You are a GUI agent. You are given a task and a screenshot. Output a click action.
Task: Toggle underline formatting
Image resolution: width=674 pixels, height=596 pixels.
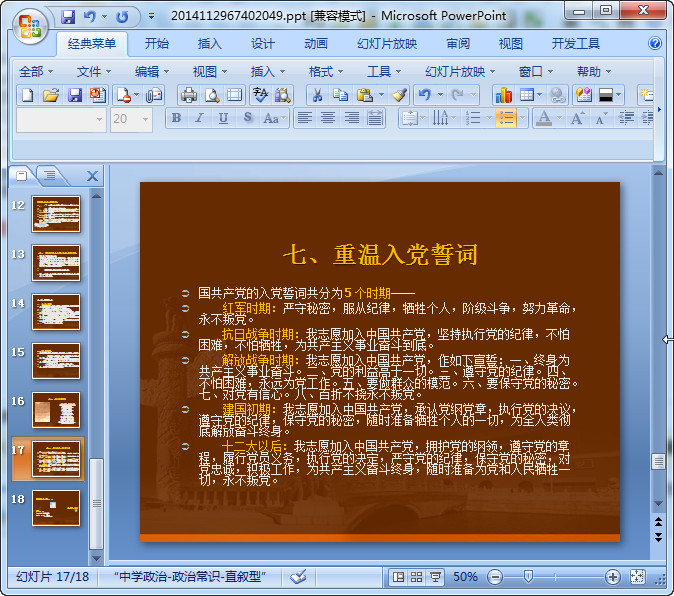coord(223,118)
